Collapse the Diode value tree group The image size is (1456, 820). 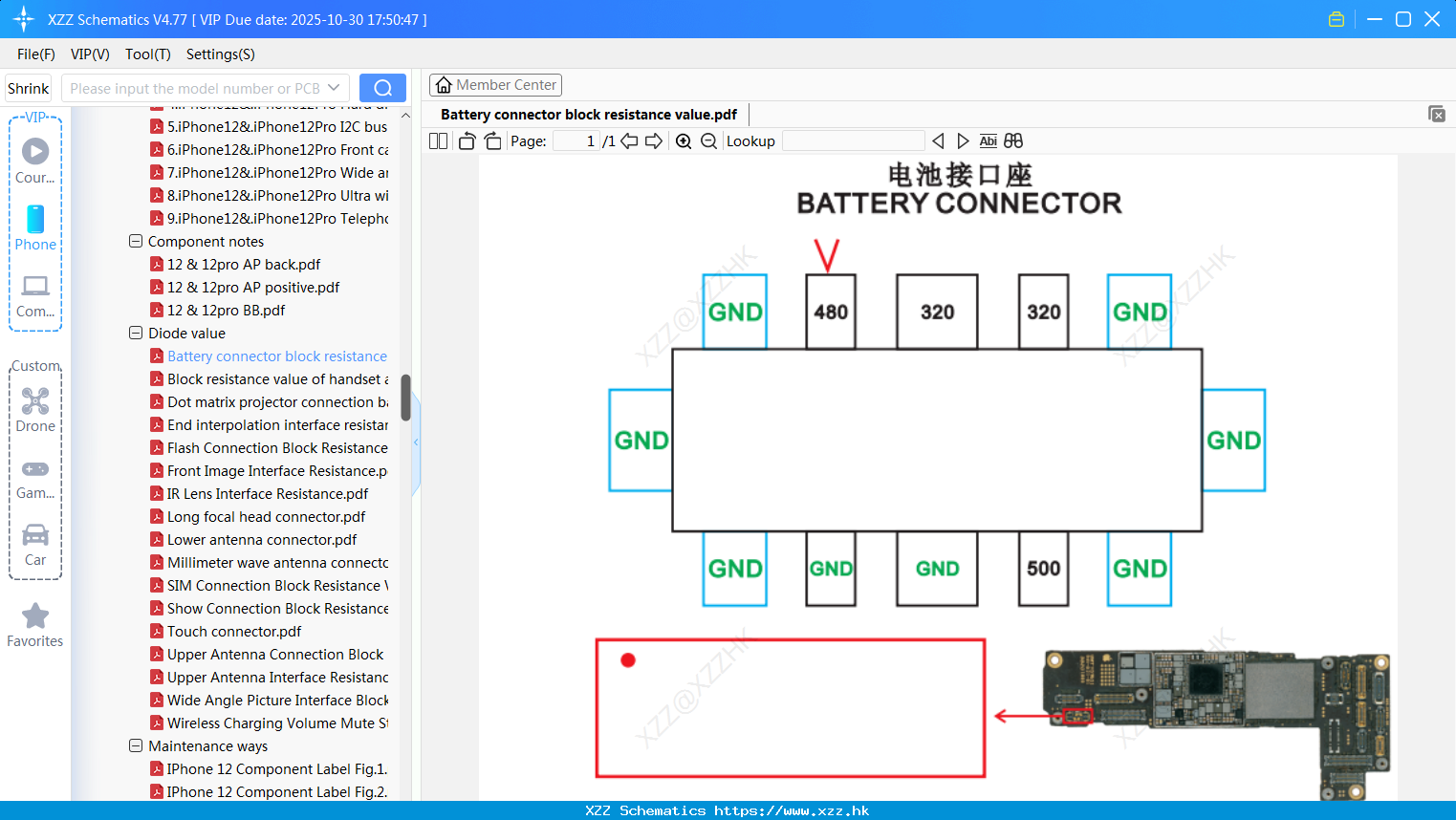click(136, 333)
